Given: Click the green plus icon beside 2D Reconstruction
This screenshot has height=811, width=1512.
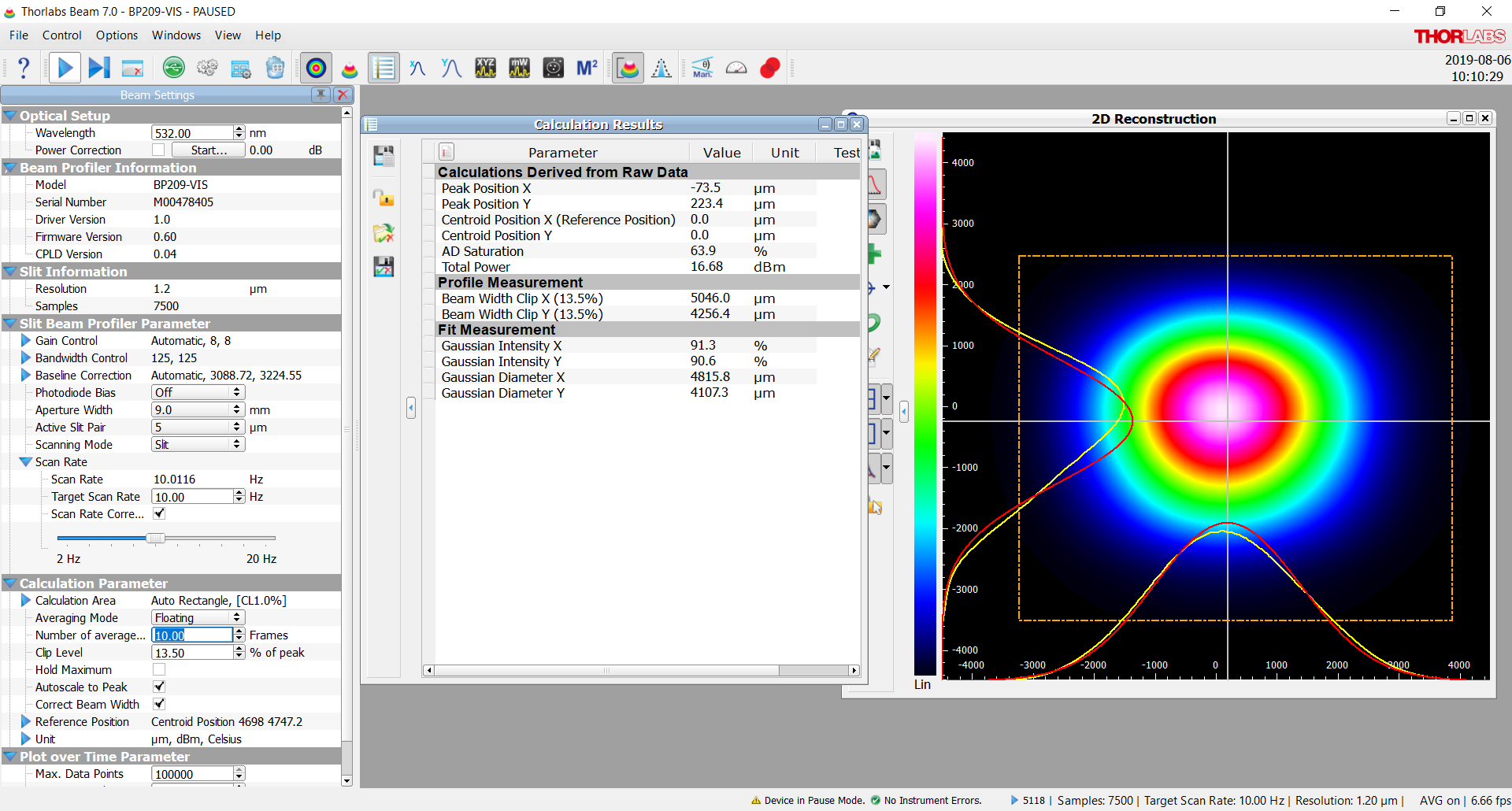Looking at the screenshot, I should [874, 254].
